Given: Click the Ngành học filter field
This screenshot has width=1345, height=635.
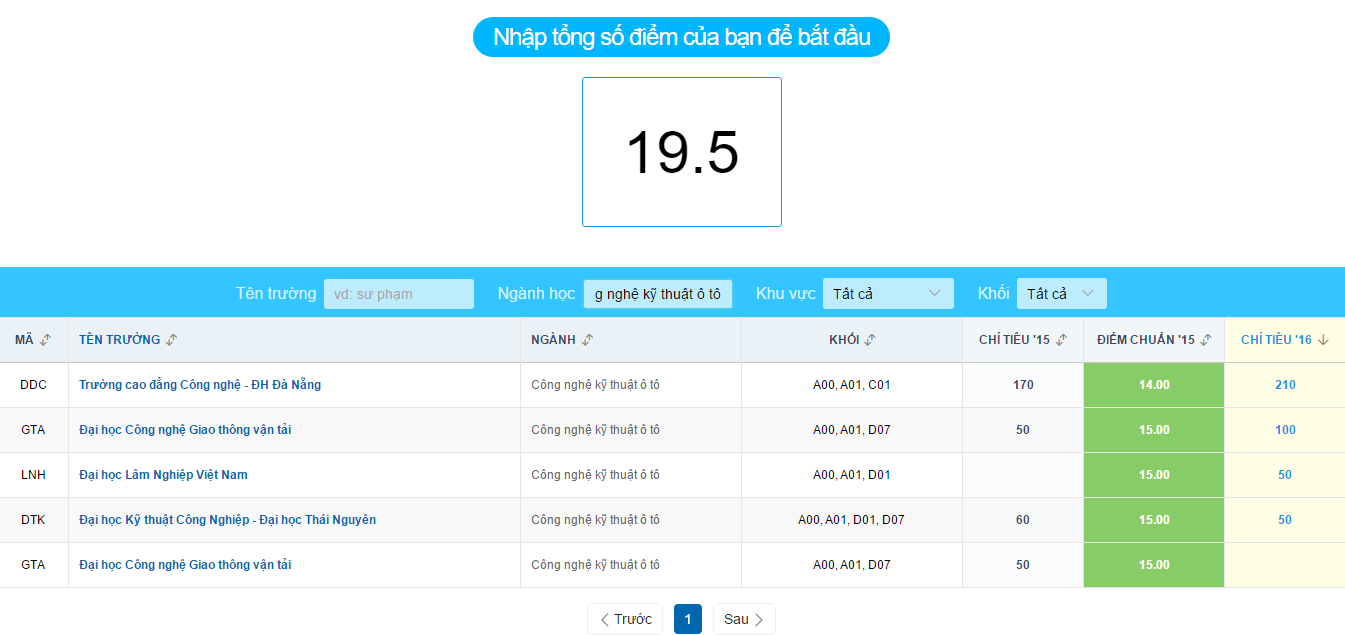Looking at the screenshot, I should click(x=657, y=293).
